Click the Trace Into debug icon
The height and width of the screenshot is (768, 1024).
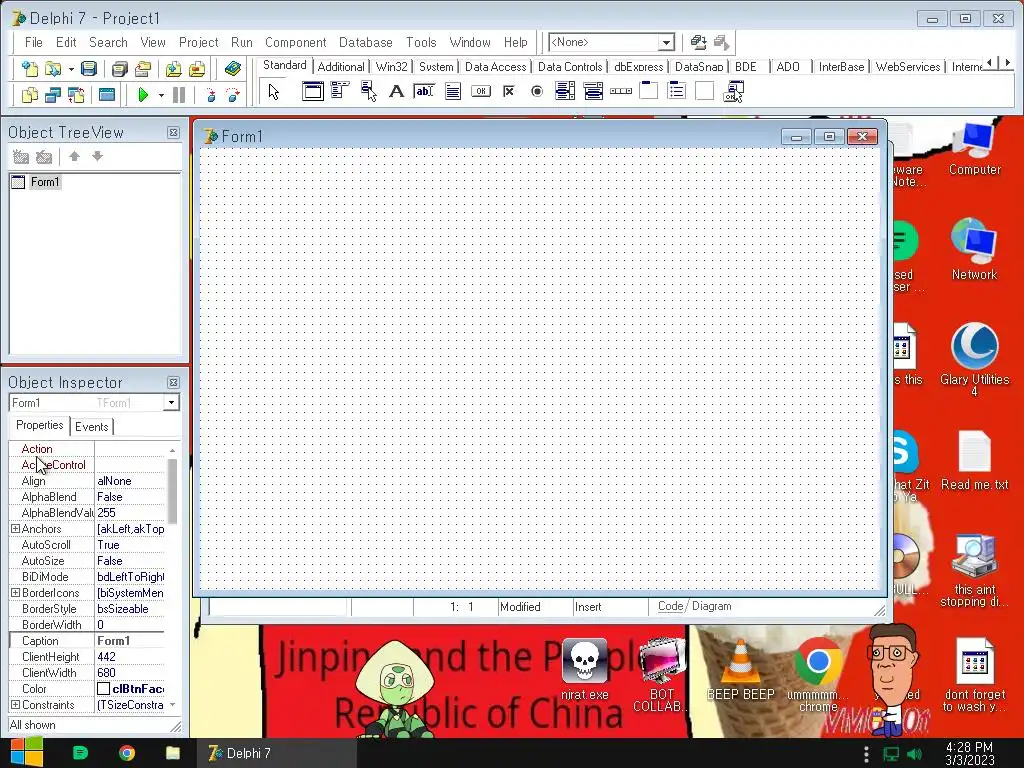[x=210, y=95]
